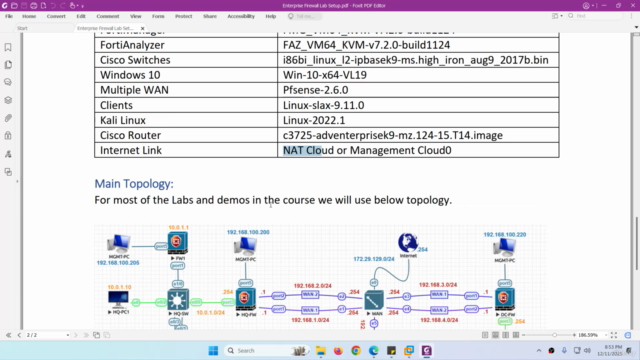The image size is (640, 360).
Task: Open the Home ribbon tab
Action: pyautogui.click(x=29, y=16)
